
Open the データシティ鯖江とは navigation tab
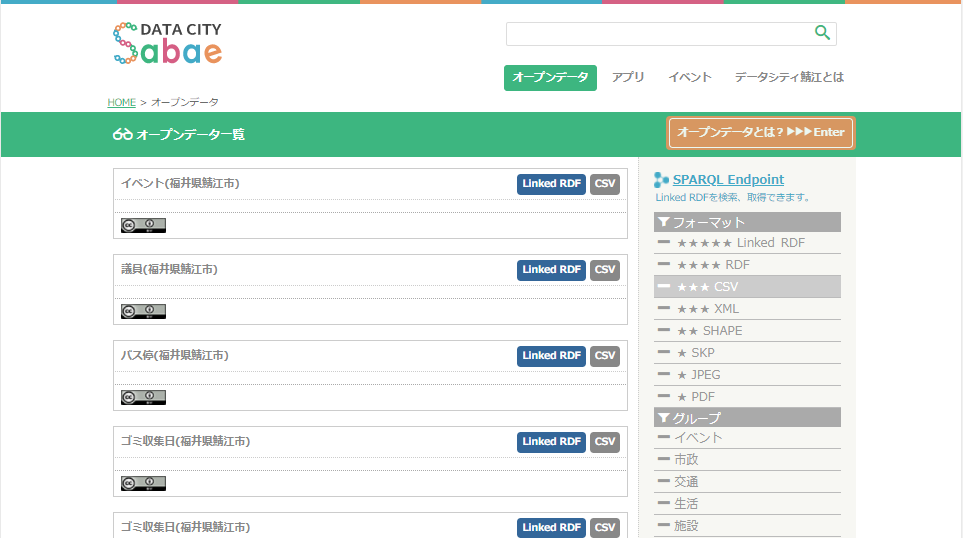coord(789,77)
